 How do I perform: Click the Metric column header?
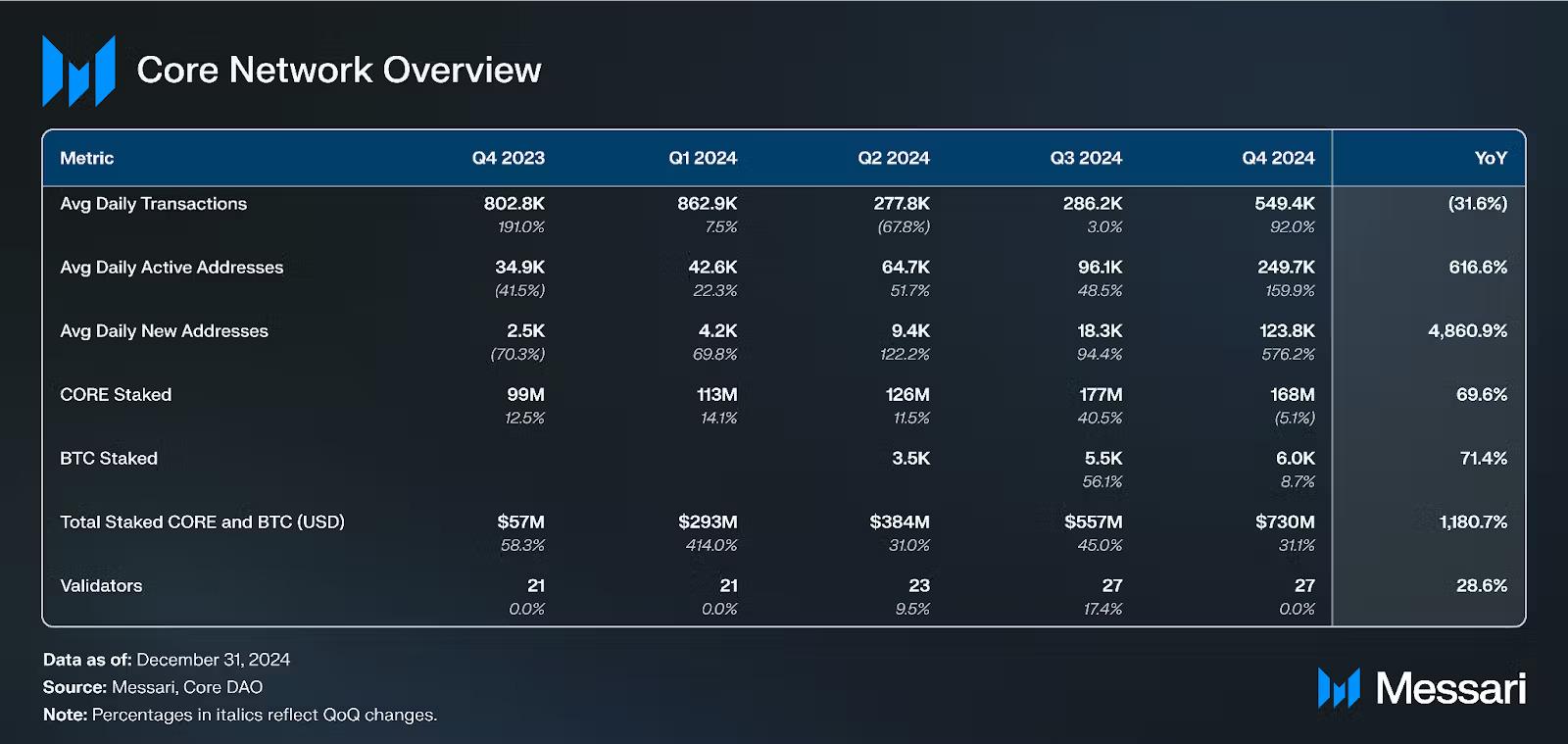[x=86, y=158]
